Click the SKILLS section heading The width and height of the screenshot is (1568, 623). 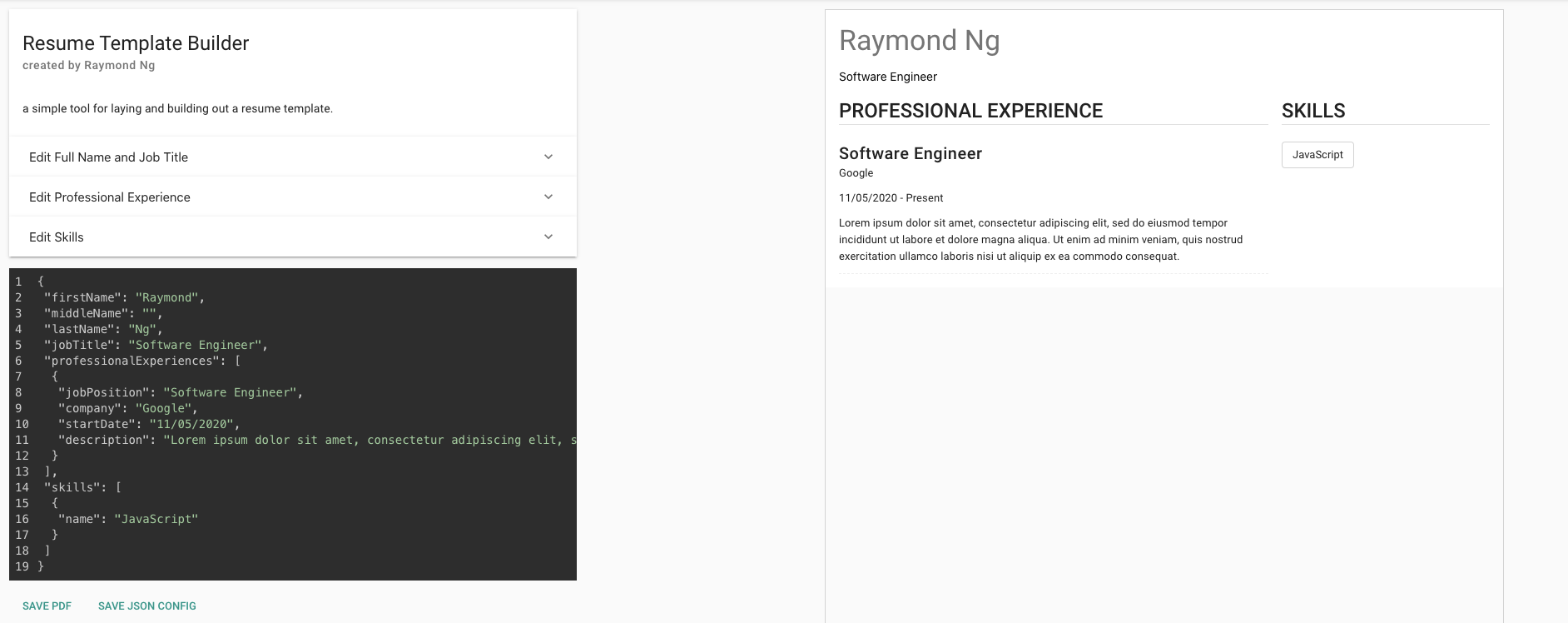[1313, 111]
